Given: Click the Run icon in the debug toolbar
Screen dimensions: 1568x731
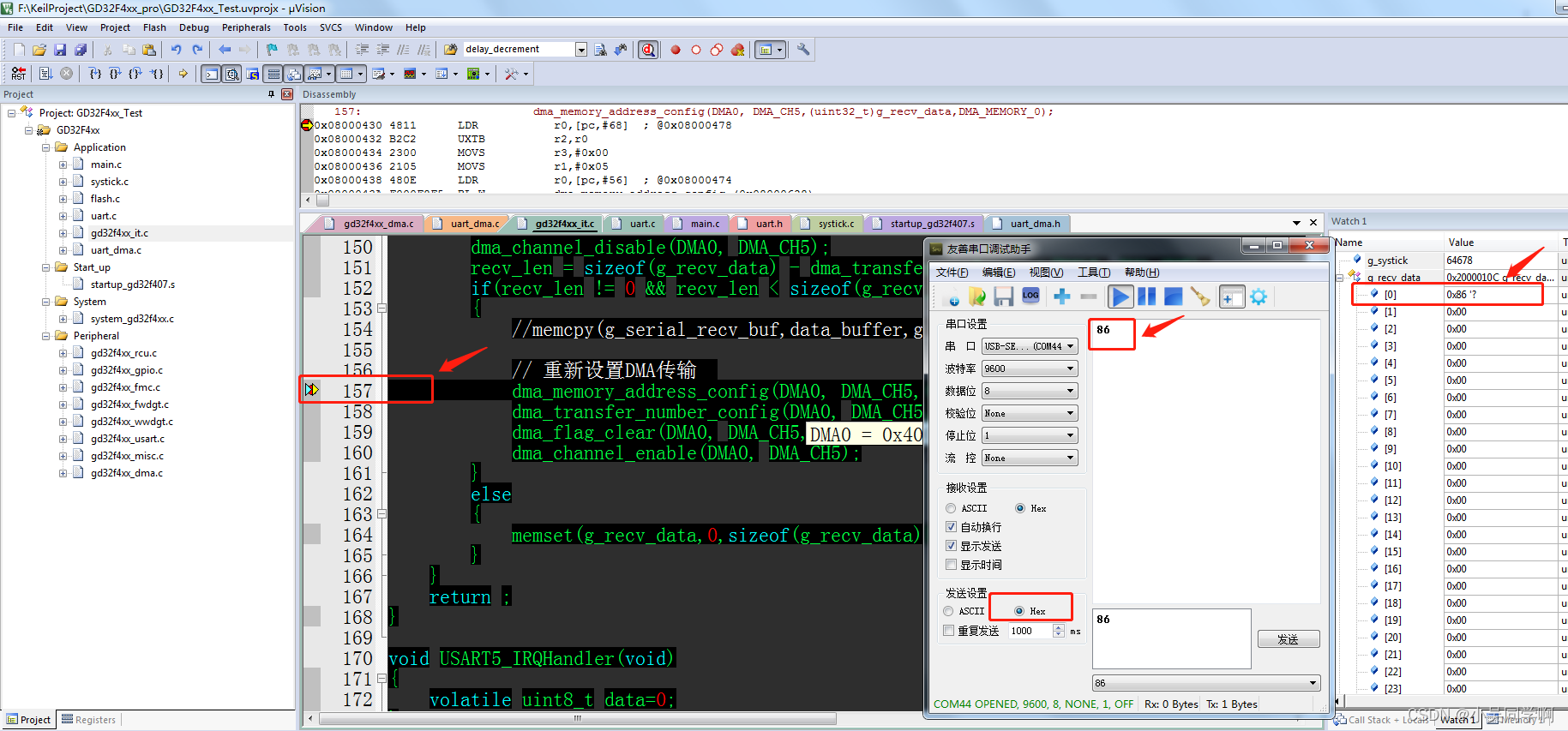Looking at the screenshot, I should coord(46,74).
